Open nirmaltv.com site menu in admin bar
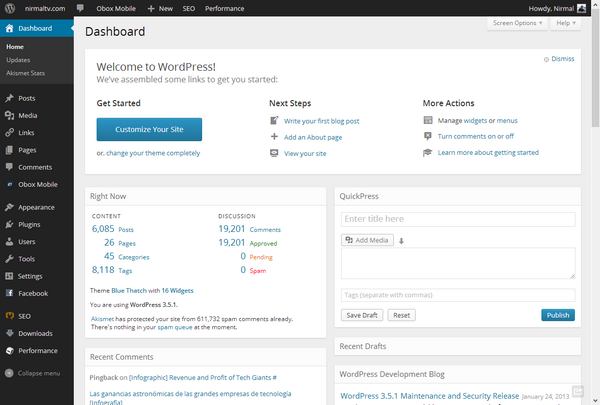The image size is (600, 405). 45,8
